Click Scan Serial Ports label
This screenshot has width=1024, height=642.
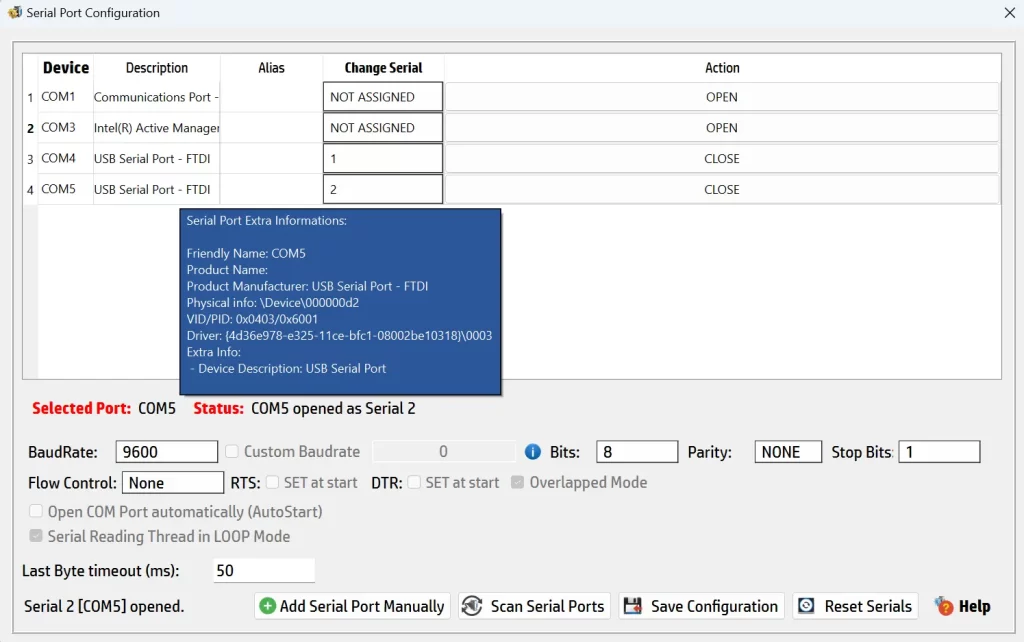tap(547, 606)
